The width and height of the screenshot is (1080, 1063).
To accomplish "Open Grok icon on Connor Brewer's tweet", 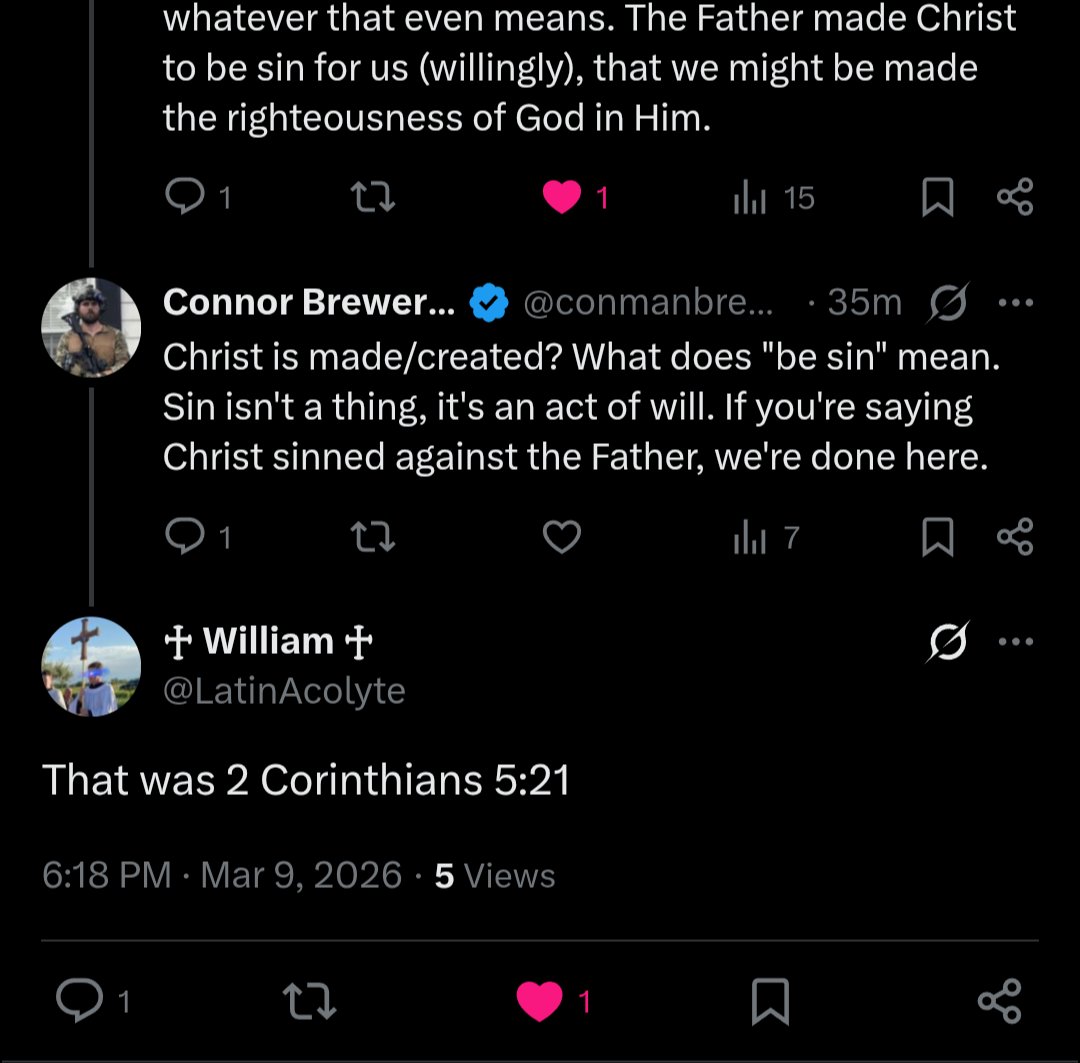I will tap(948, 302).
